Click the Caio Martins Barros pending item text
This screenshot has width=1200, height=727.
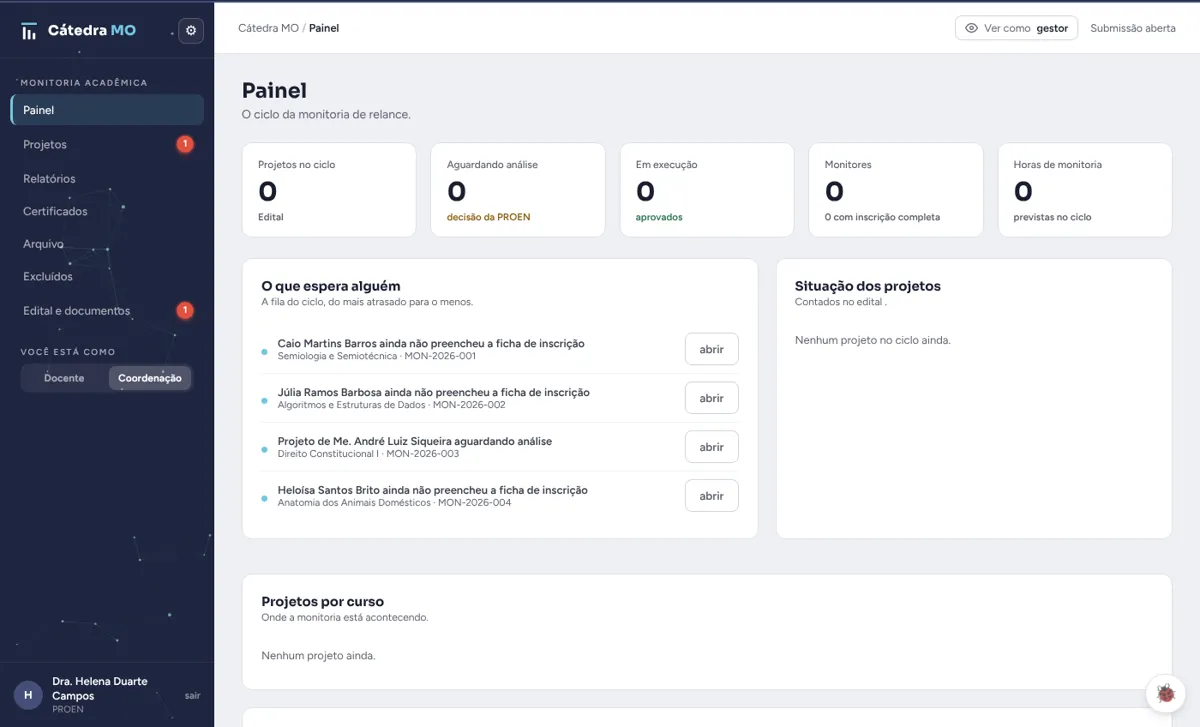pyautogui.click(x=431, y=343)
